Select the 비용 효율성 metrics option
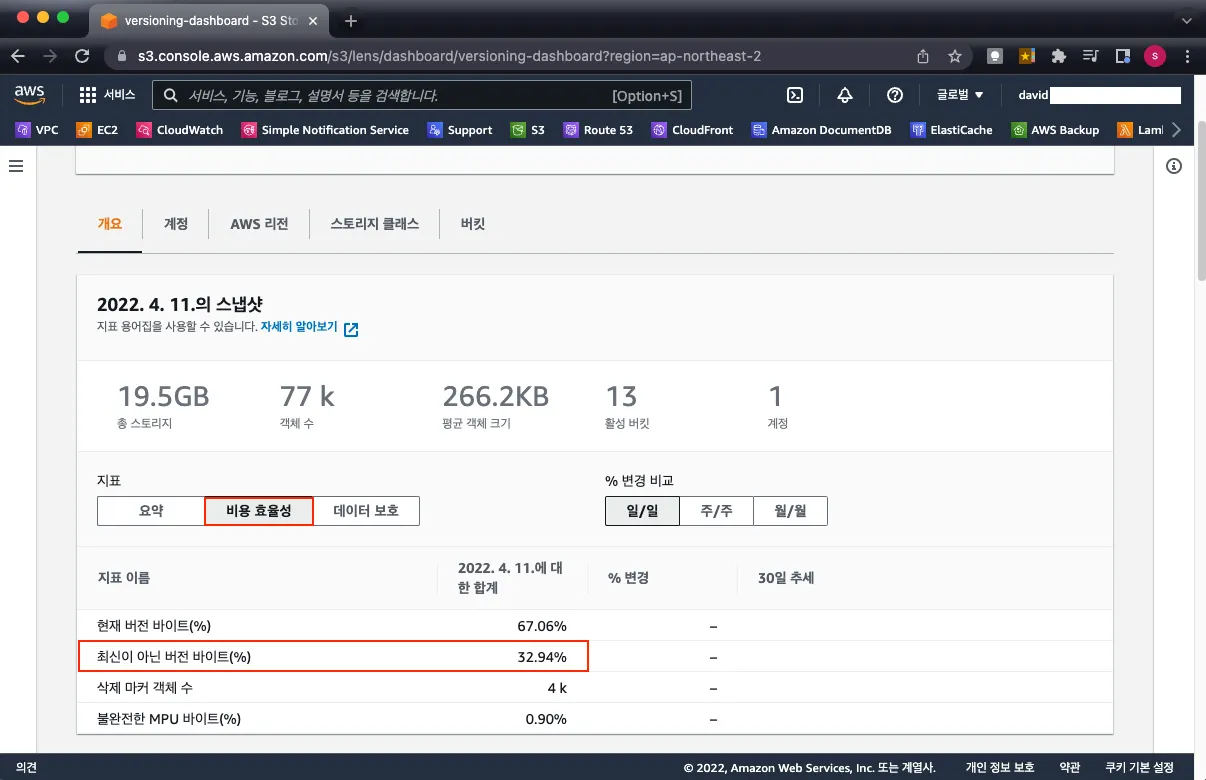This screenshot has width=1206, height=780. click(x=259, y=511)
